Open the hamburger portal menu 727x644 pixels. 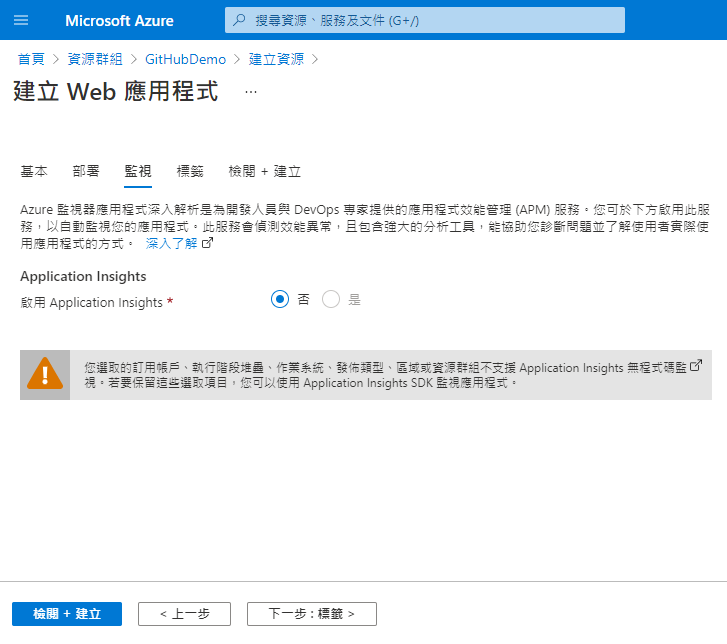point(21,20)
